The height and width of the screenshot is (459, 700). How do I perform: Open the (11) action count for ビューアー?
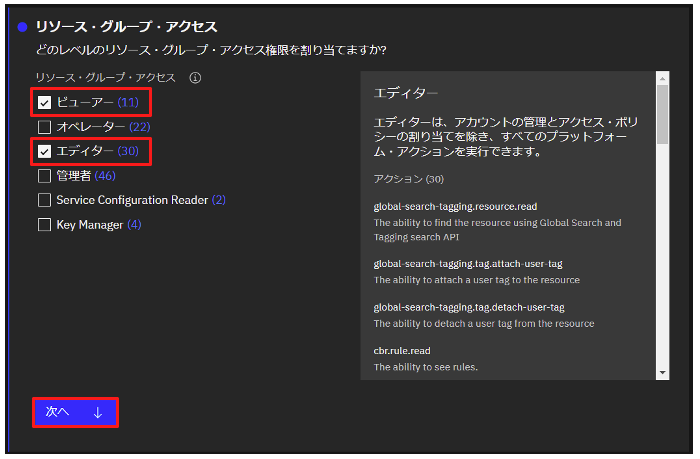(128, 102)
